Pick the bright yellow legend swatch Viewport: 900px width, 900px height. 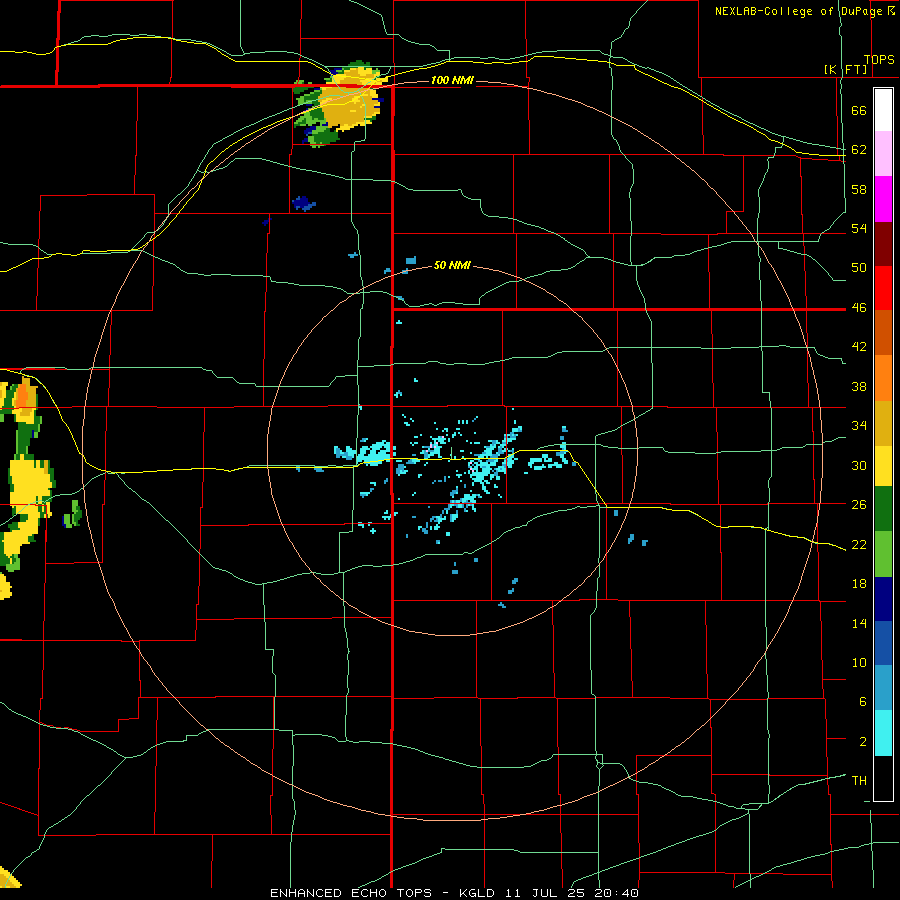[x=883, y=466]
